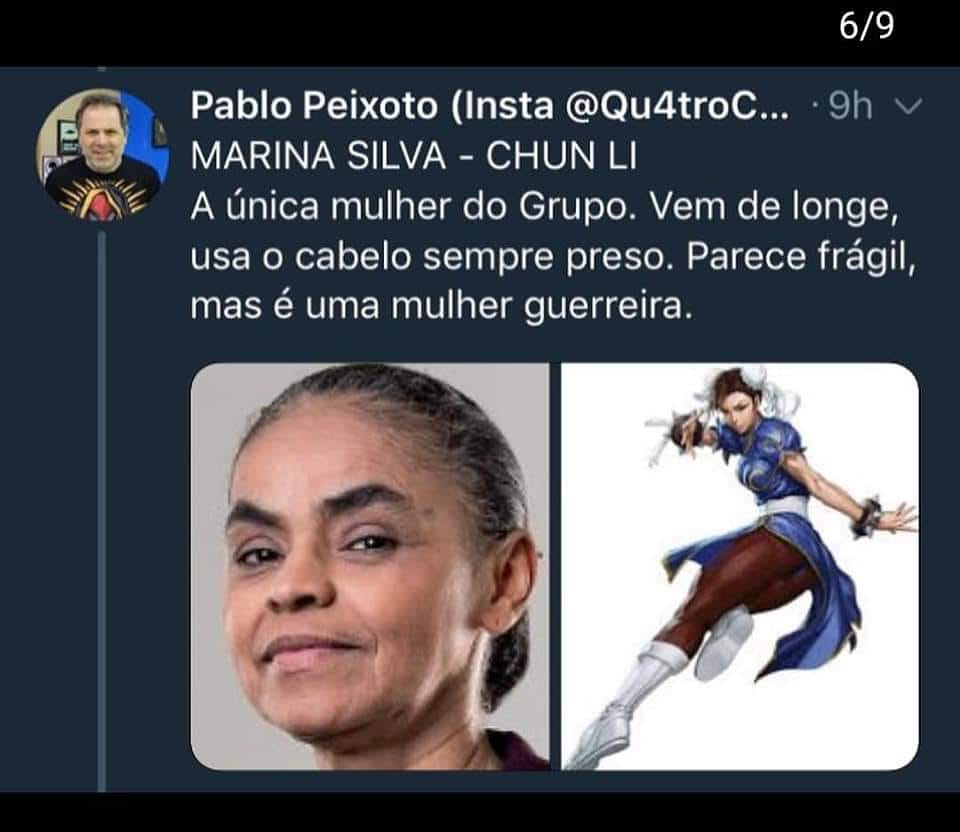The width and height of the screenshot is (960, 832).
Task: Click the MARINA SILVA - CHUN LI heading
Action: point(414,156)
